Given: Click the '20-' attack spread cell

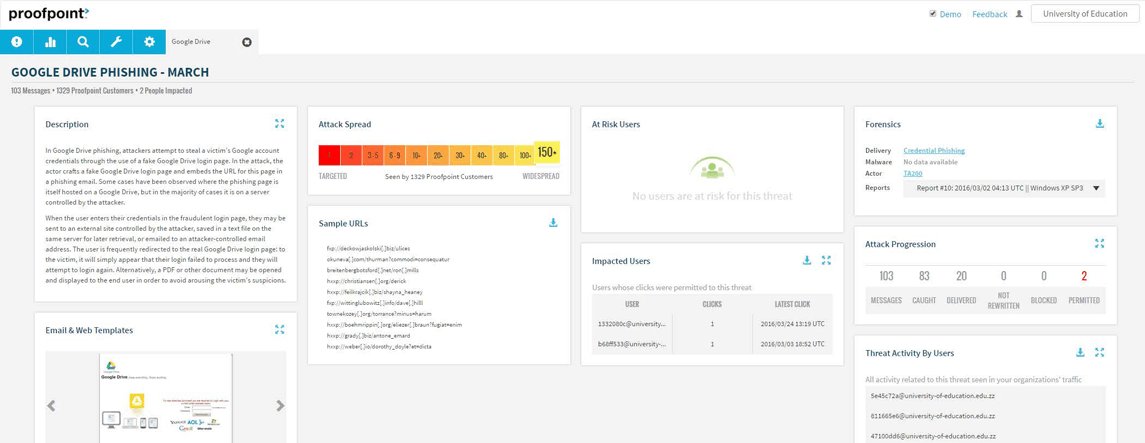Looking at the screenshot, I should [x=437, y=155].
